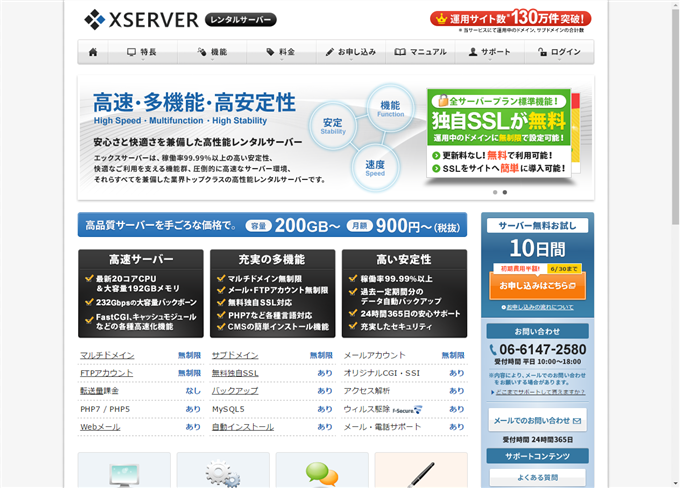Click the XSERVER logo
The width and height of the screenshot is (680, 488).
pyautogui.click(x=141, y=20)
